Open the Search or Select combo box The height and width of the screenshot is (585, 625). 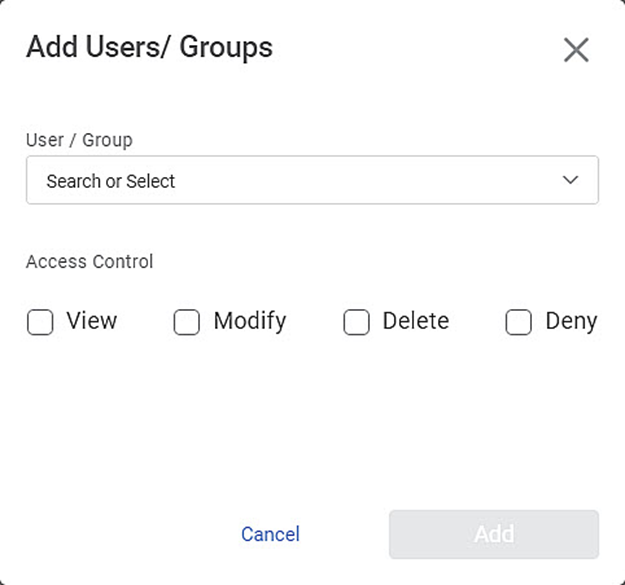pyautogui.click(x=312, y=180)
